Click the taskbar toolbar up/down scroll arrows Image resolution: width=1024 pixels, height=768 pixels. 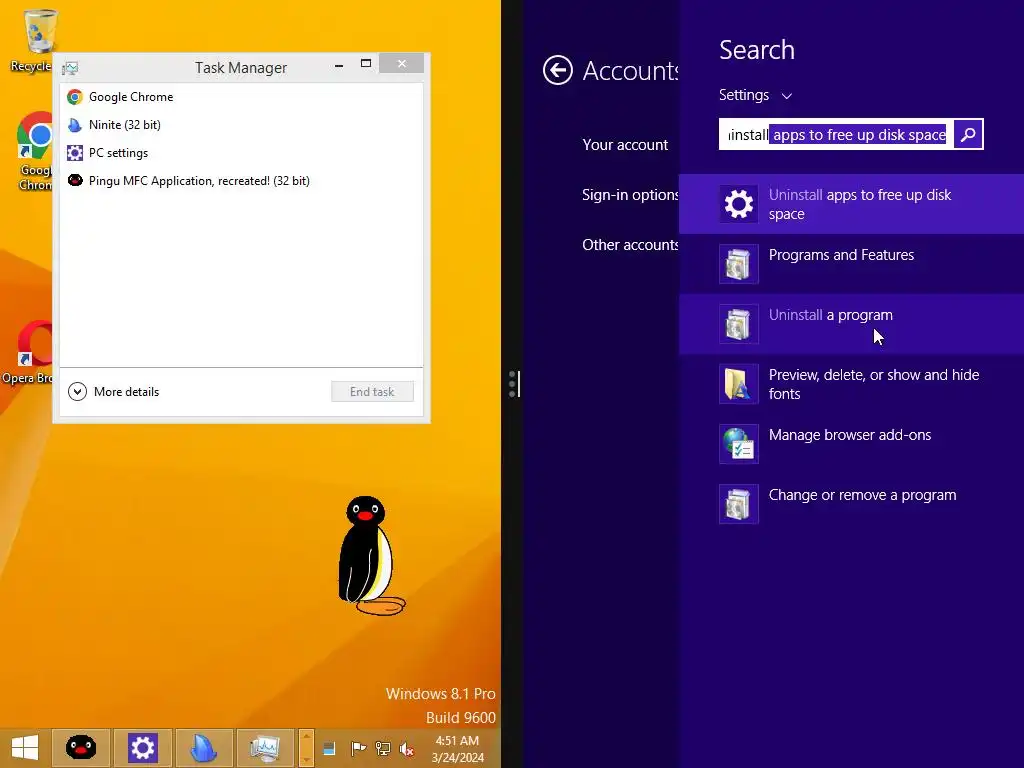tap(306, 748)
